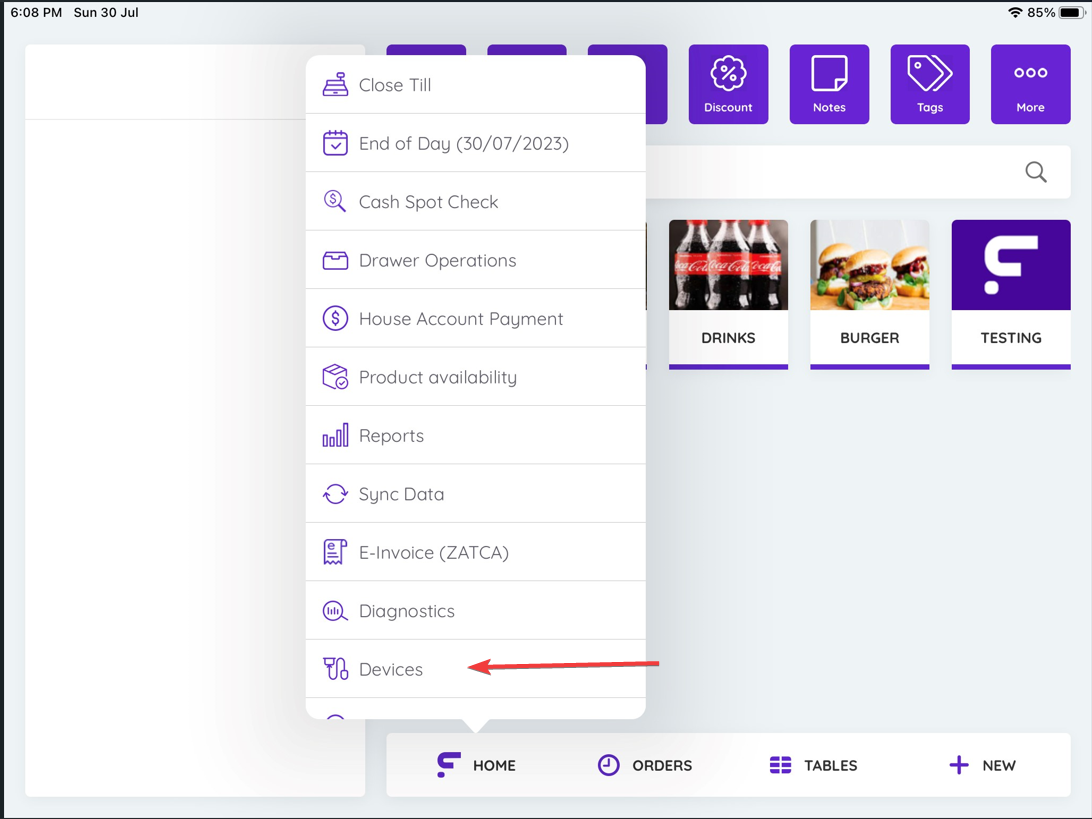1092x819 pixels.
Task: Open the Discount tool
Action: (x=728, y=84)
